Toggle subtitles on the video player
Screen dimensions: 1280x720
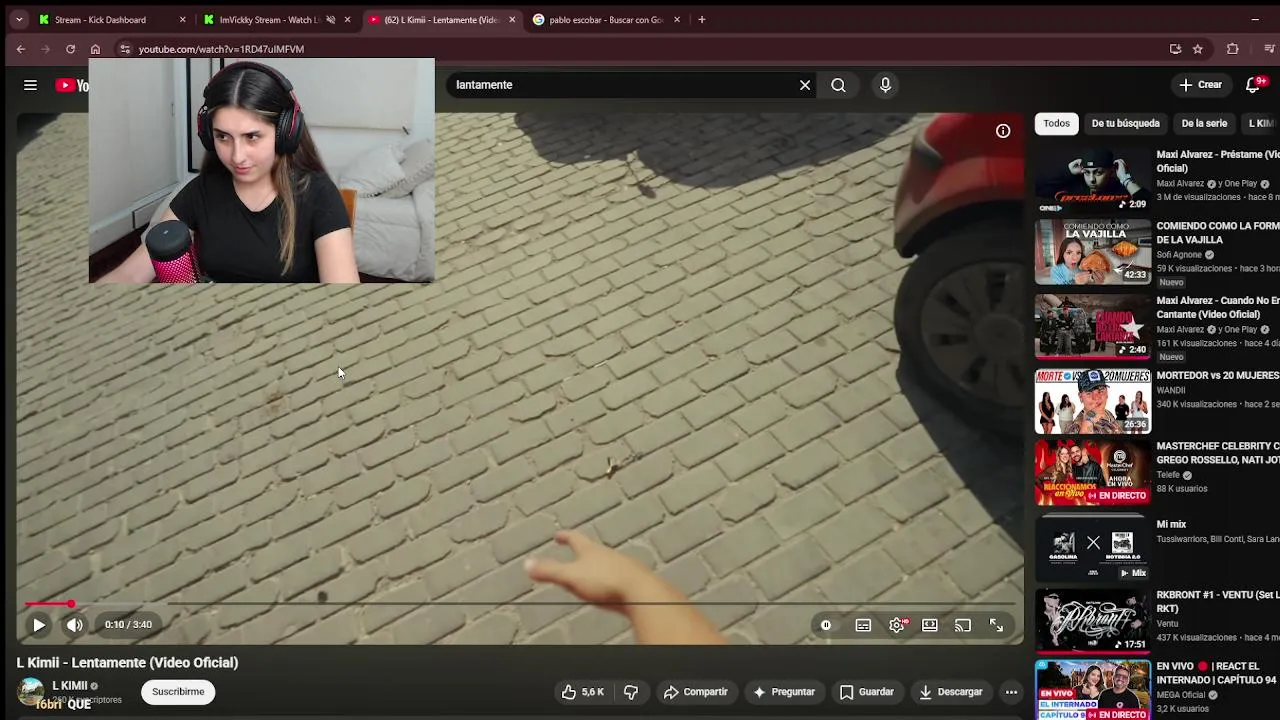863,625
